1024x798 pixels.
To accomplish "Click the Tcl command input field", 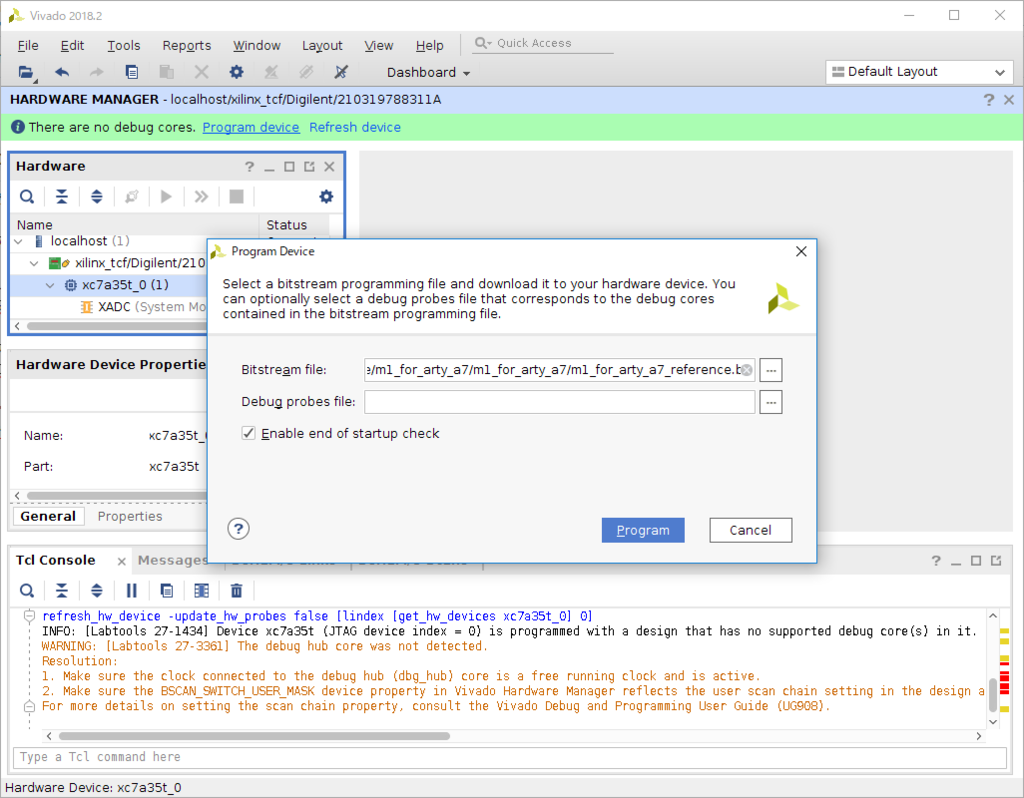I will click(509, 757).
